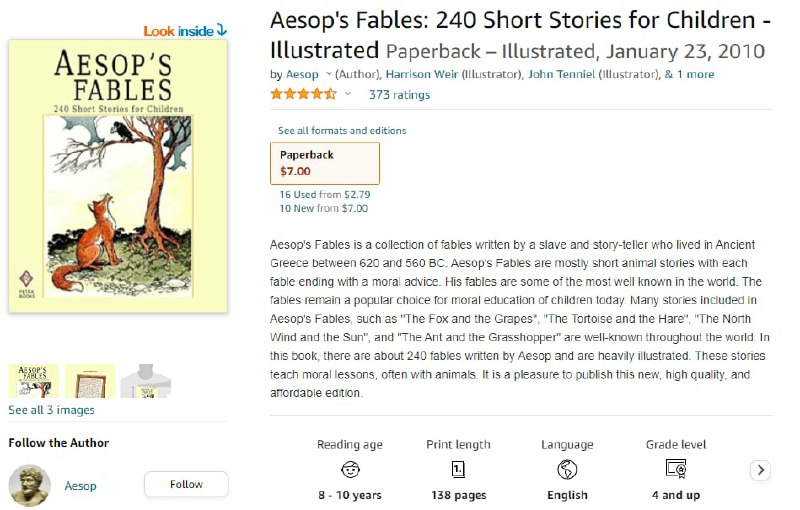Screen dimensions: 800x510
Task: Click the Print length page icon
Action: tap(458, 469)
